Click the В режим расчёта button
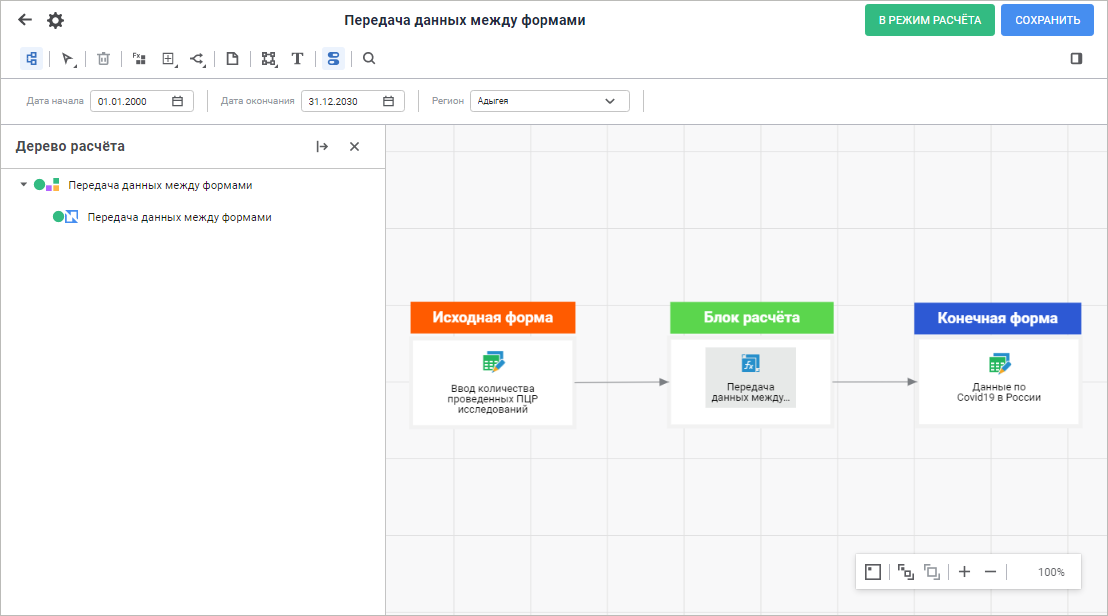 tap(929, 20)
